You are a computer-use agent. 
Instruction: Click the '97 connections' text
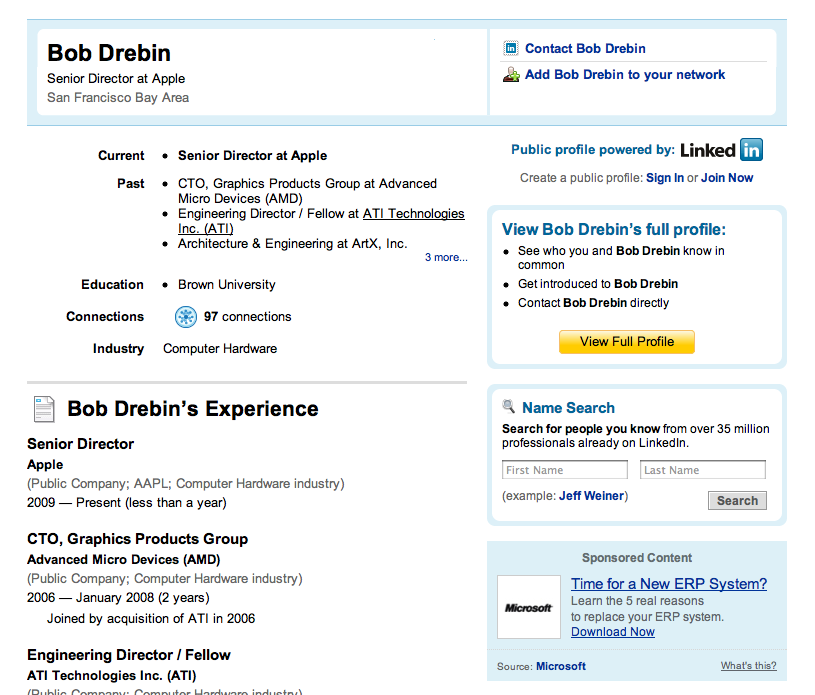point(247,317)
